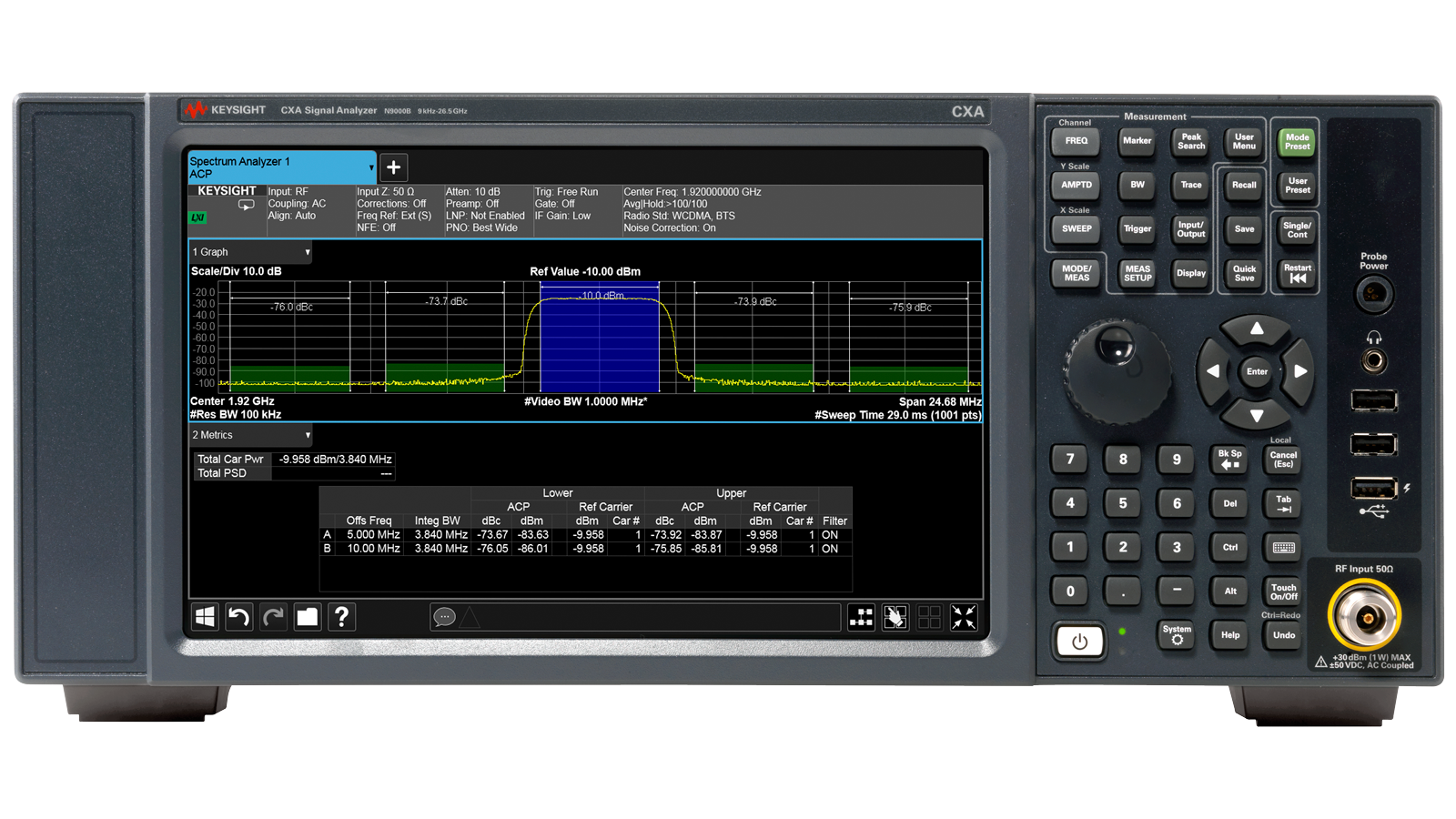The width and height of the screenshot is (1456, 819).
Task: Open help using the question mark icon
Action: [x=342, y=617]
